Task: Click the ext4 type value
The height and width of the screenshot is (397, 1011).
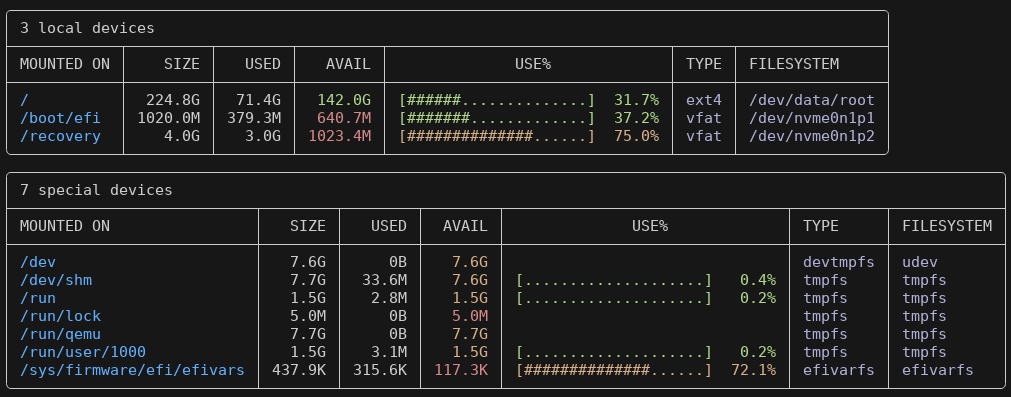Action: 703,101
